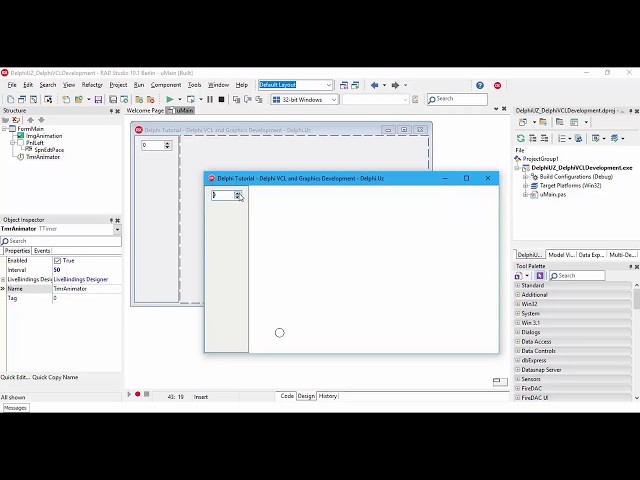The height and width of the screenshot is (480, 640).
Task: Click the purple Save icon in the toolbar
Action: click(x=98, y=99)
